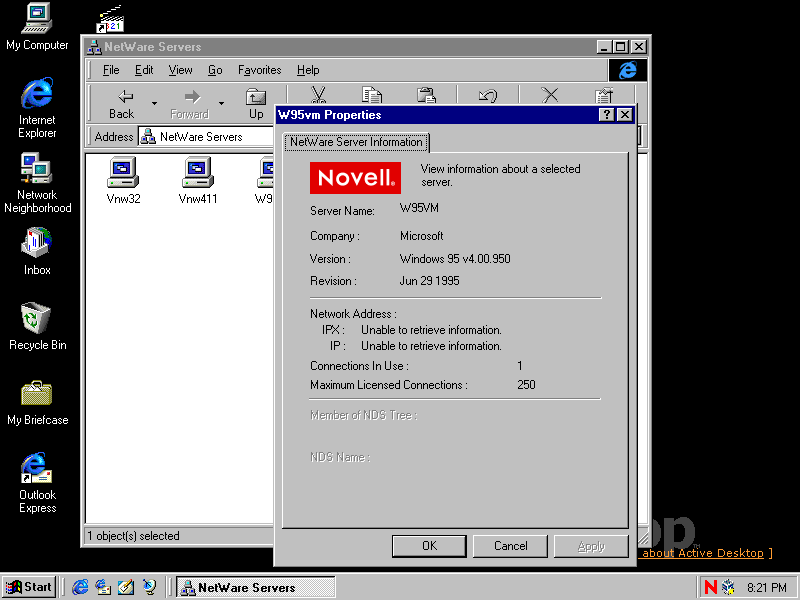This screenshot has width=800, height=600.
Task: Select the Internet Explorer desktop icon
Action: click(37, 108)
